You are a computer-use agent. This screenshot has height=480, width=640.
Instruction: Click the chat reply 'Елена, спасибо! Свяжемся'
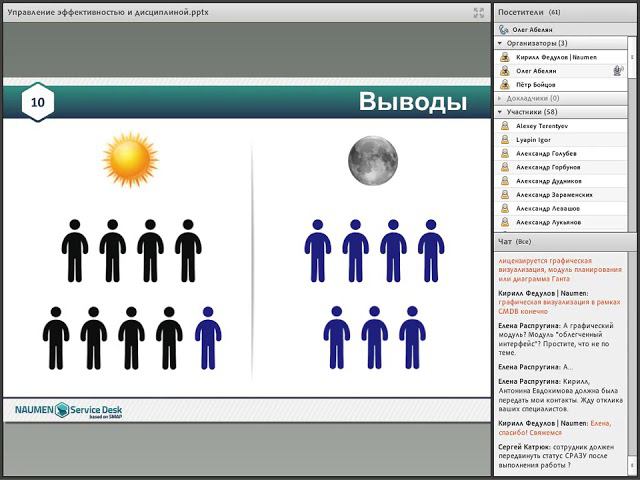(x=555, y=428)
